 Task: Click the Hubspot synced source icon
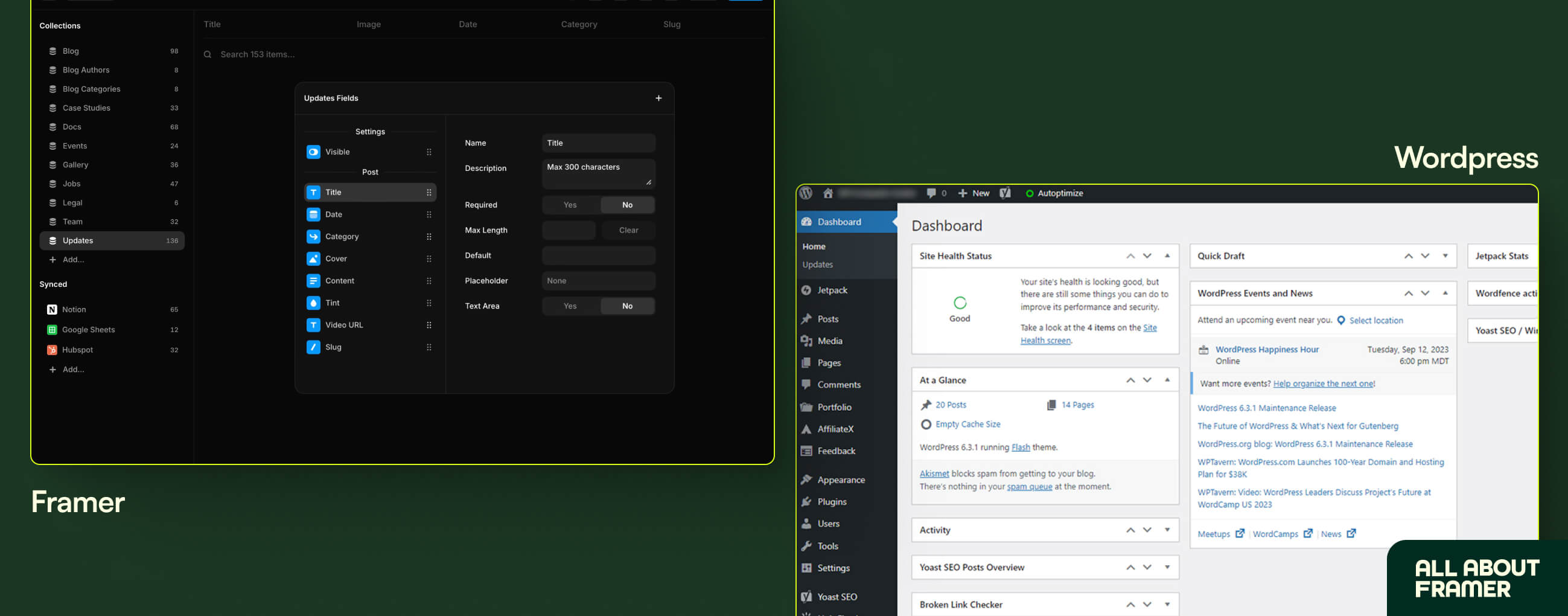pyautogui.click(x=53, y=350)
